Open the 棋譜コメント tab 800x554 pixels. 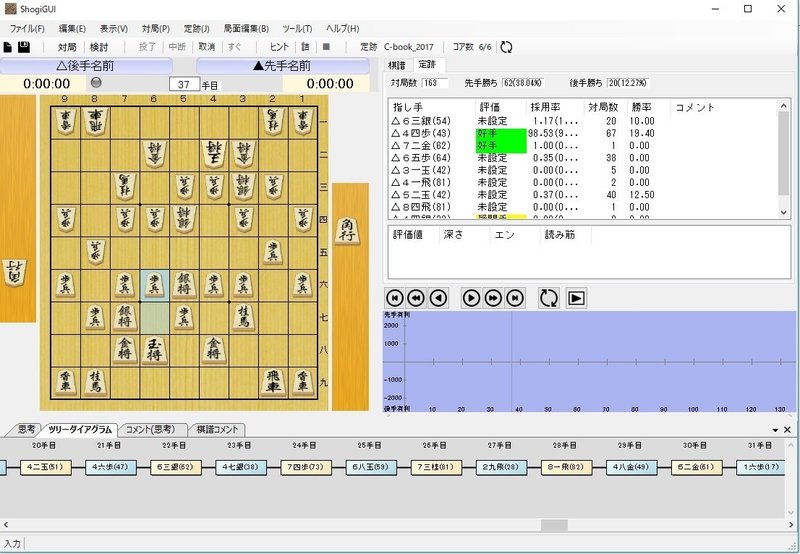point(217,429)
